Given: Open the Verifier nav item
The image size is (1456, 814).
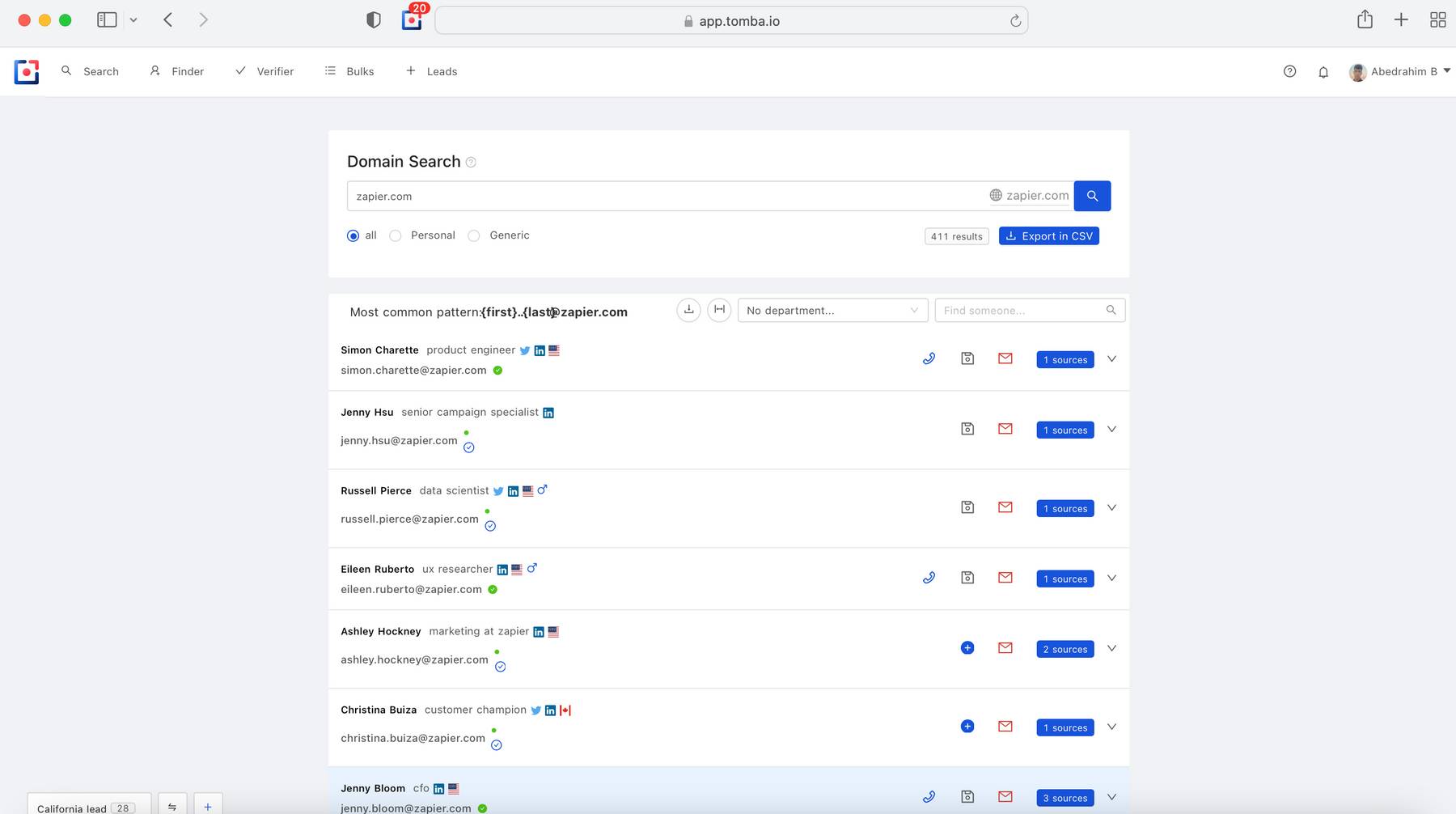Looking at the screenshot, I should point(265,71).
